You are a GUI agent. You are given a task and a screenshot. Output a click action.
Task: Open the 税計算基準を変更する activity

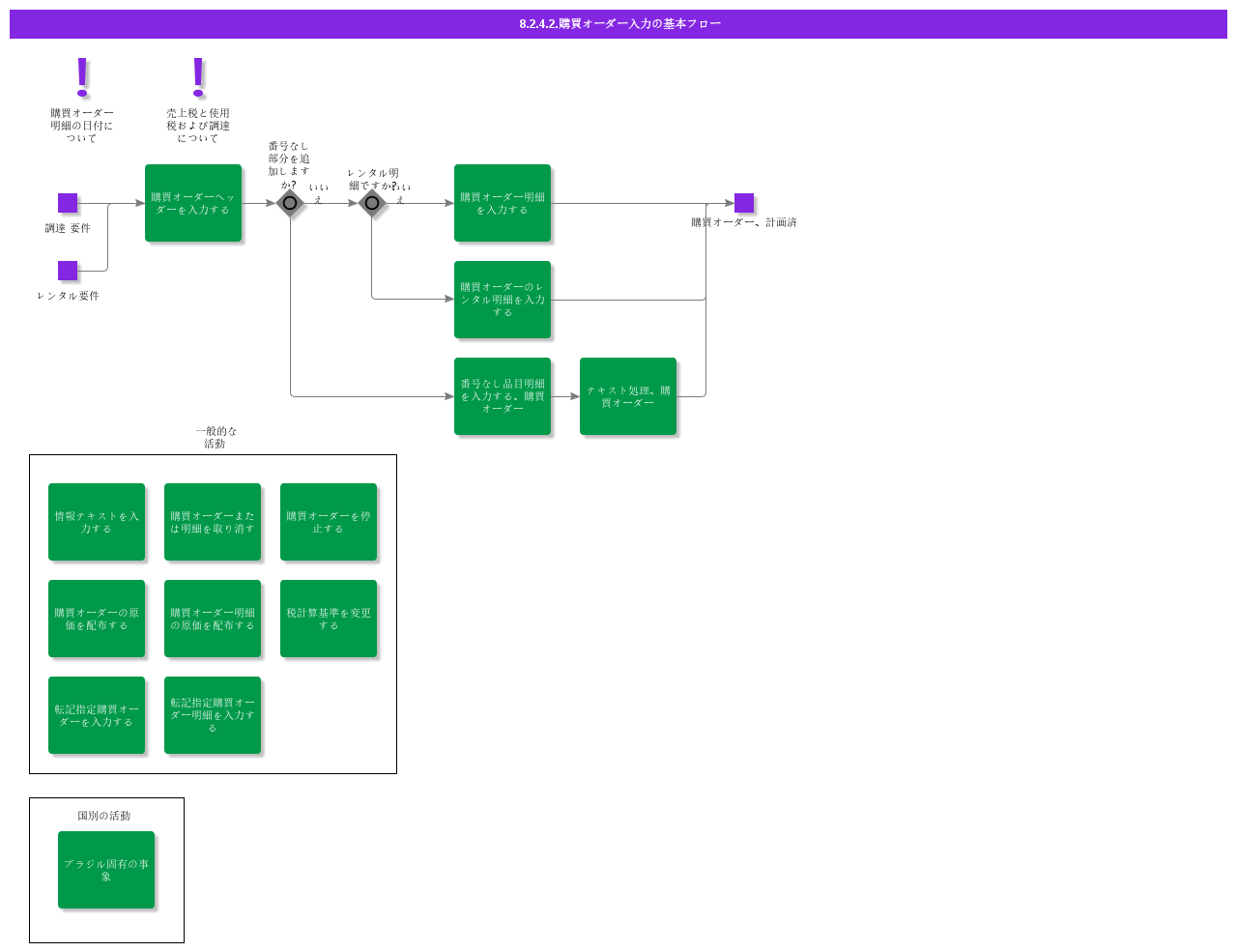point(329,619)
